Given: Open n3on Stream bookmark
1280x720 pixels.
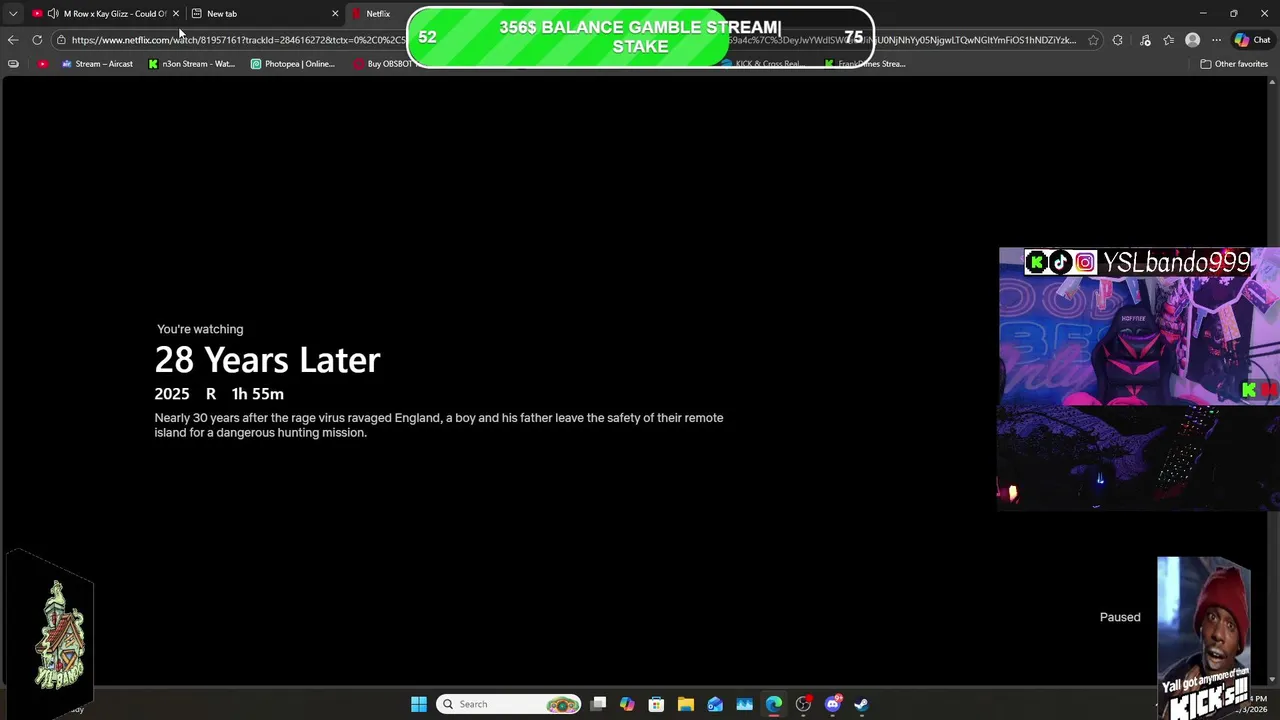Looking at the screenshot, I should pos(191,64).
